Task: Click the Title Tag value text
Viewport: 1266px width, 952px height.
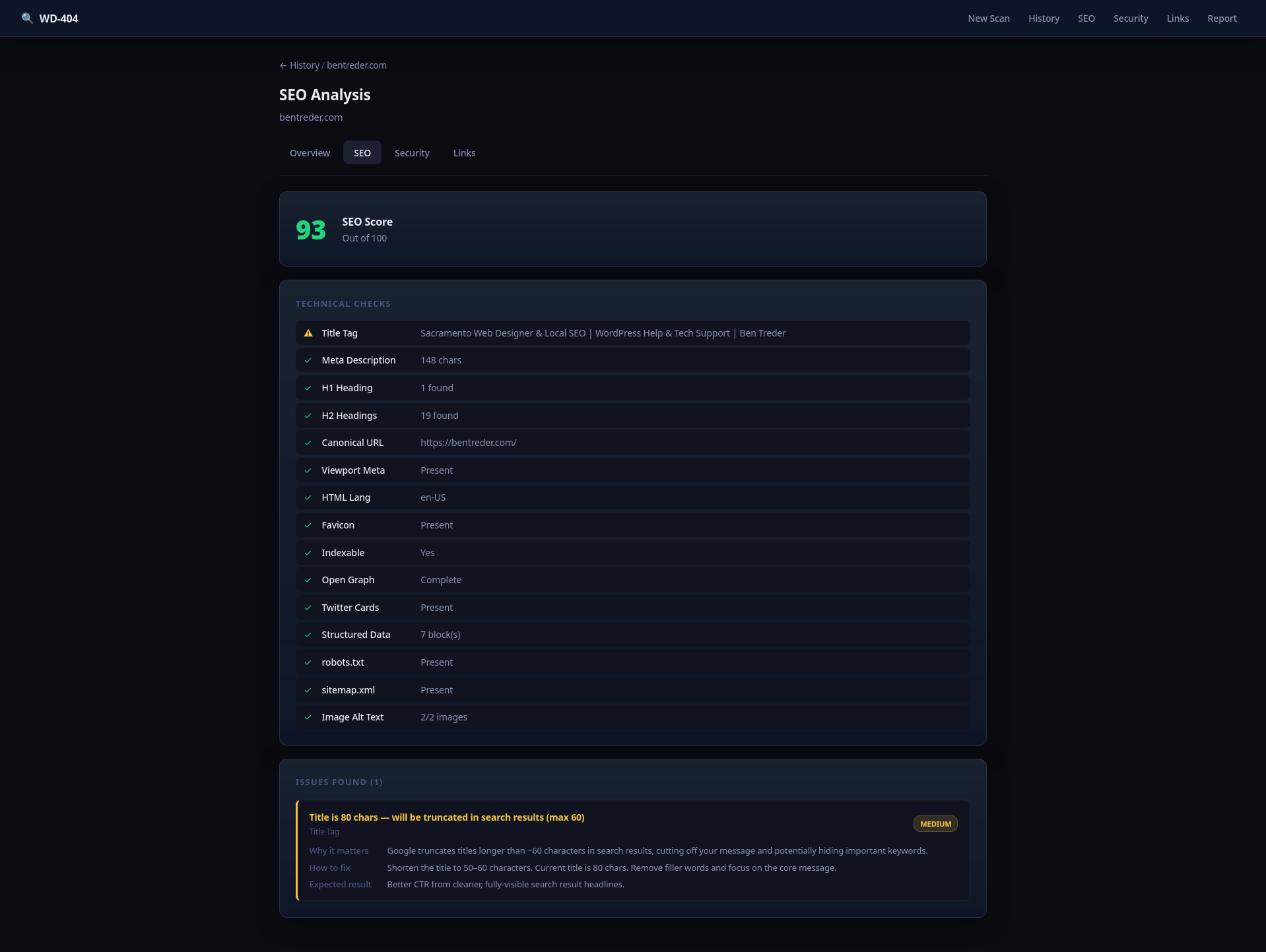Action: (603, 333)
